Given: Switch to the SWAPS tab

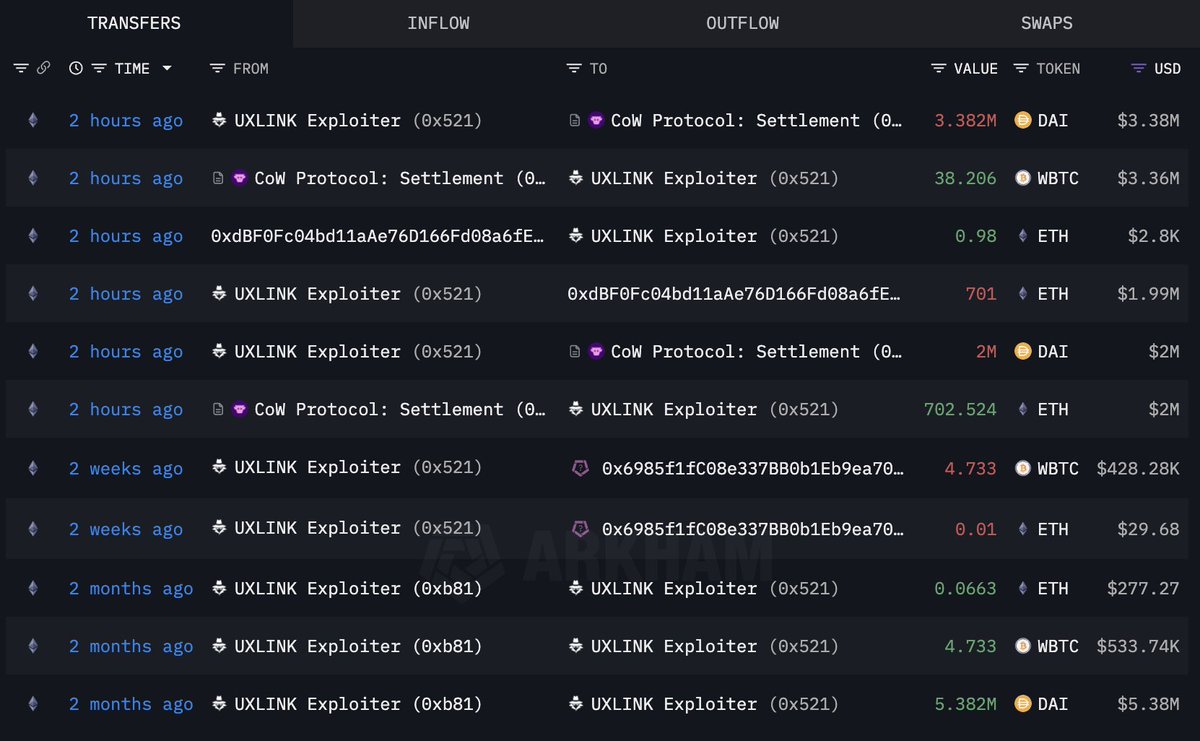Looking at the screenshot, I should coord(1046,23).
